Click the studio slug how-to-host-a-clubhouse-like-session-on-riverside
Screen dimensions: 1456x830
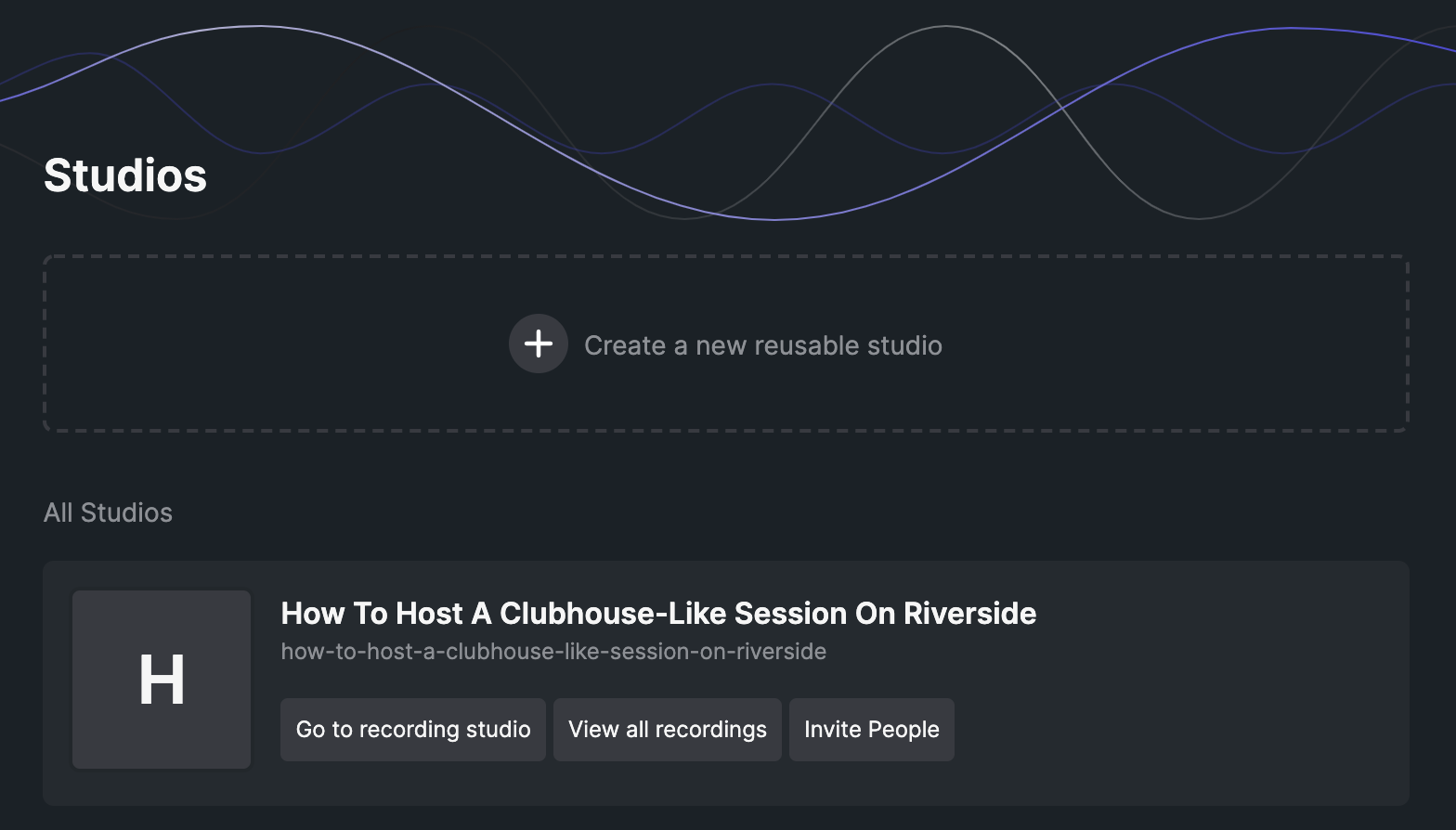point(553,652)
